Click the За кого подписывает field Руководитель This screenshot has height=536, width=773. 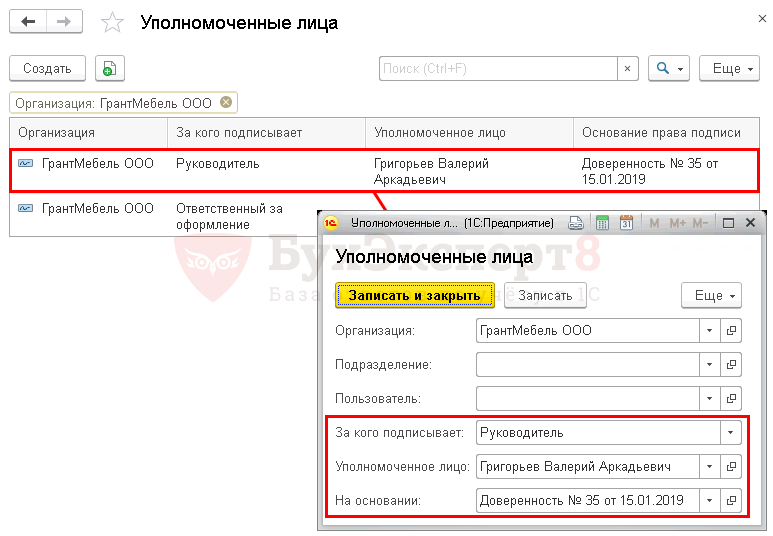[x=598, y=432]
